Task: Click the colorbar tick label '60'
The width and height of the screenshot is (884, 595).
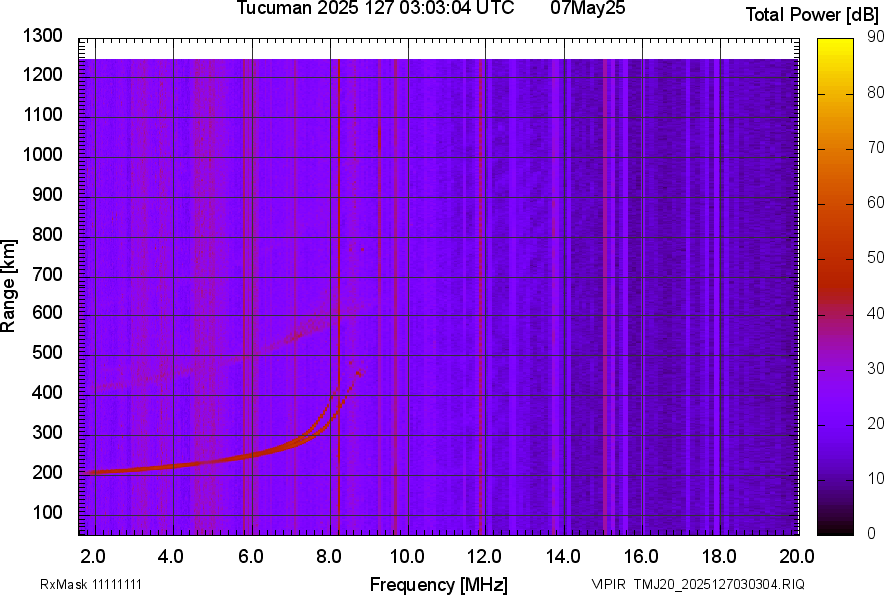Action: point(875,202)
